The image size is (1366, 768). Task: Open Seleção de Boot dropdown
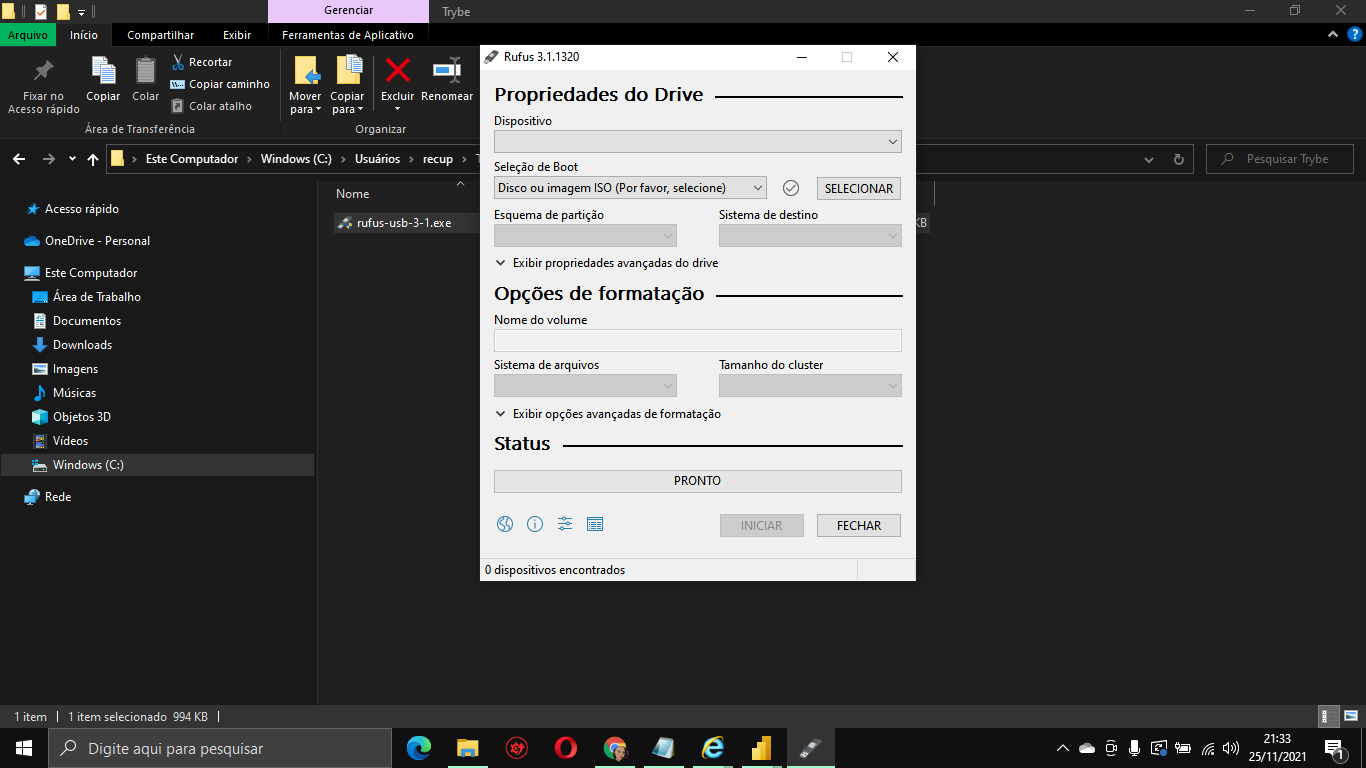point(630,188)
